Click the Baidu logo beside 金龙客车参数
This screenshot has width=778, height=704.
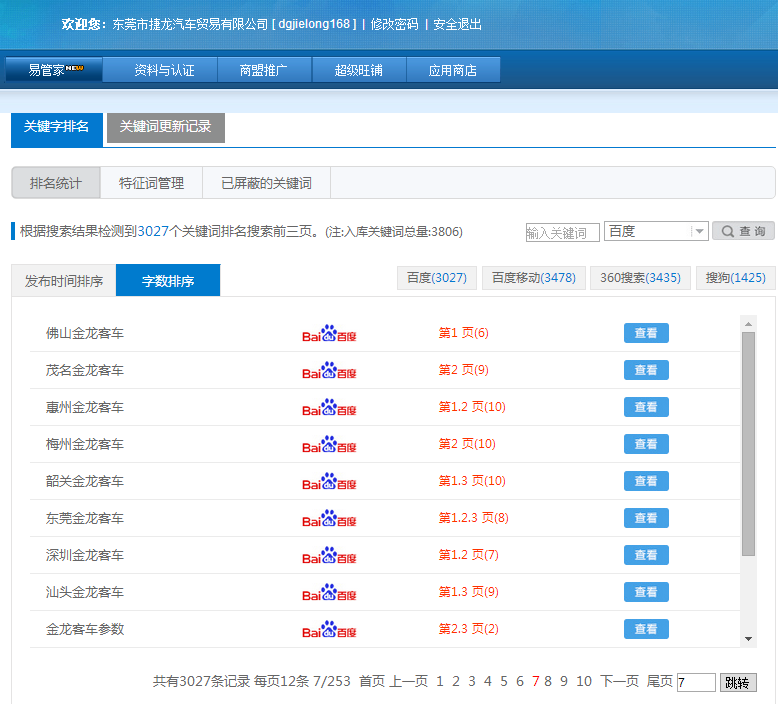click(329, 630)
